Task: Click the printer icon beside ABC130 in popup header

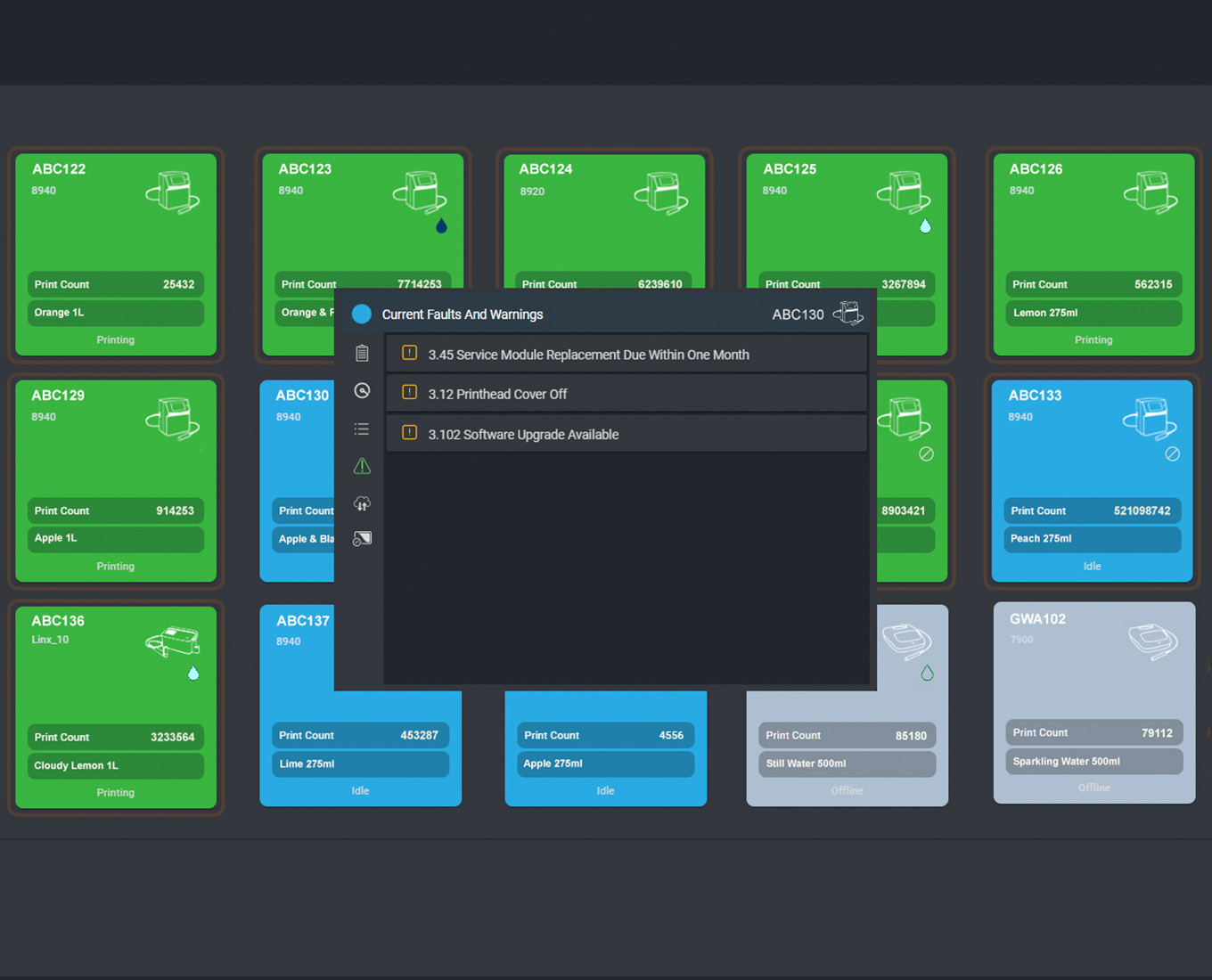Action: click(x=848, y=314)
